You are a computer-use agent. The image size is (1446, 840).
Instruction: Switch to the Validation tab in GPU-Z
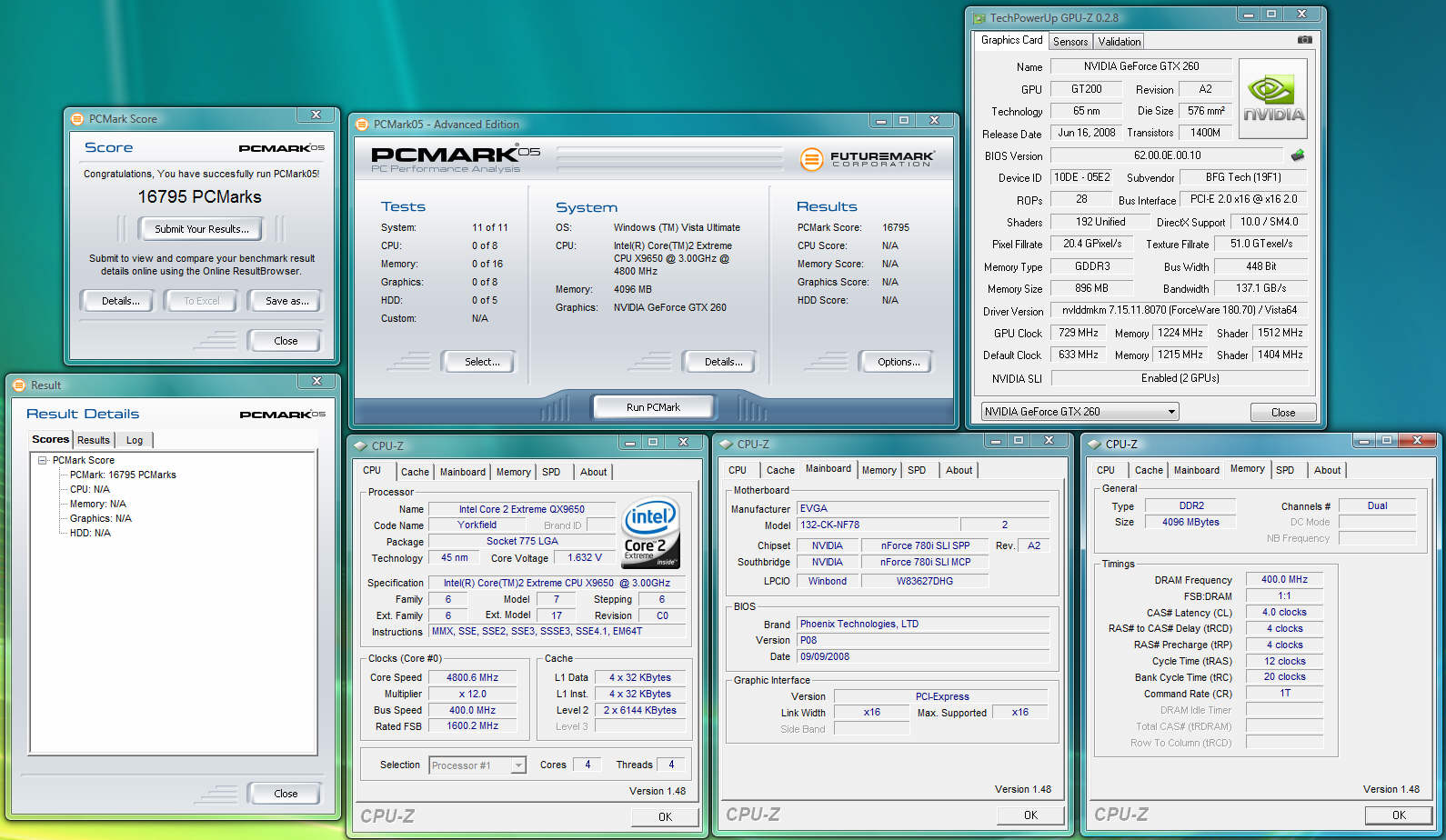pos(1119,42)
